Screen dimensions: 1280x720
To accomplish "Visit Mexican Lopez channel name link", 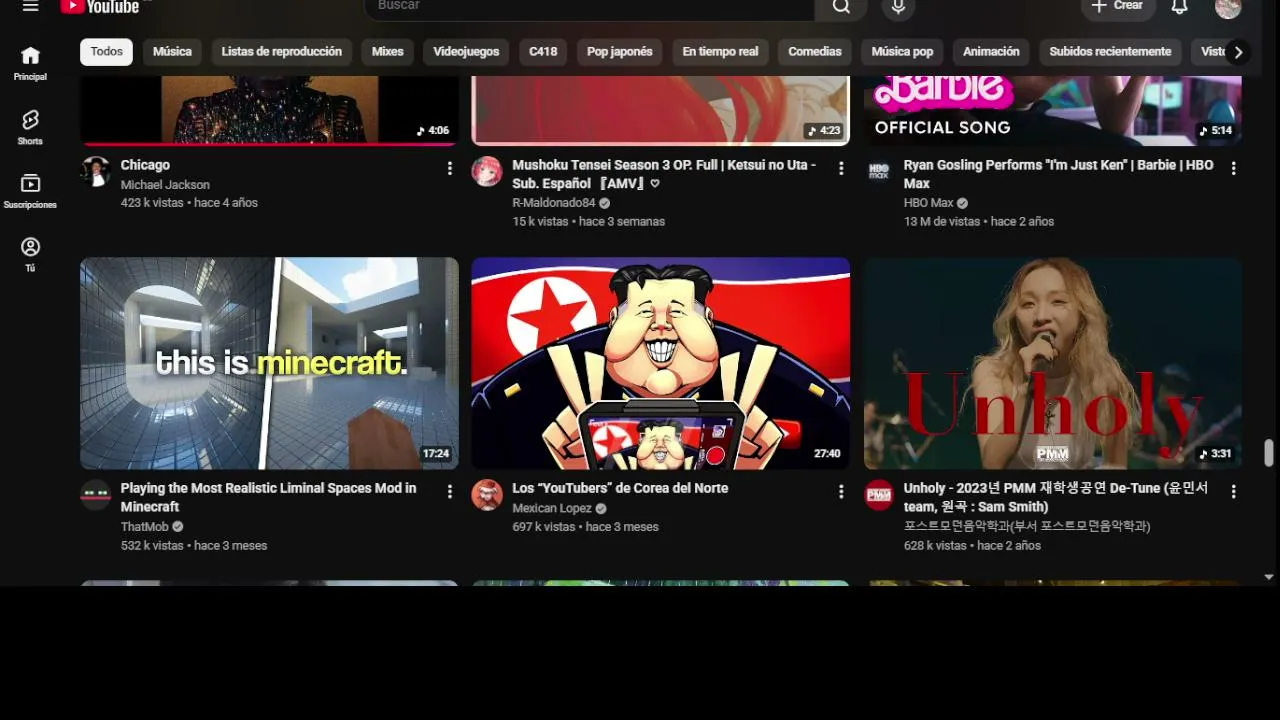I will [552, 508].
